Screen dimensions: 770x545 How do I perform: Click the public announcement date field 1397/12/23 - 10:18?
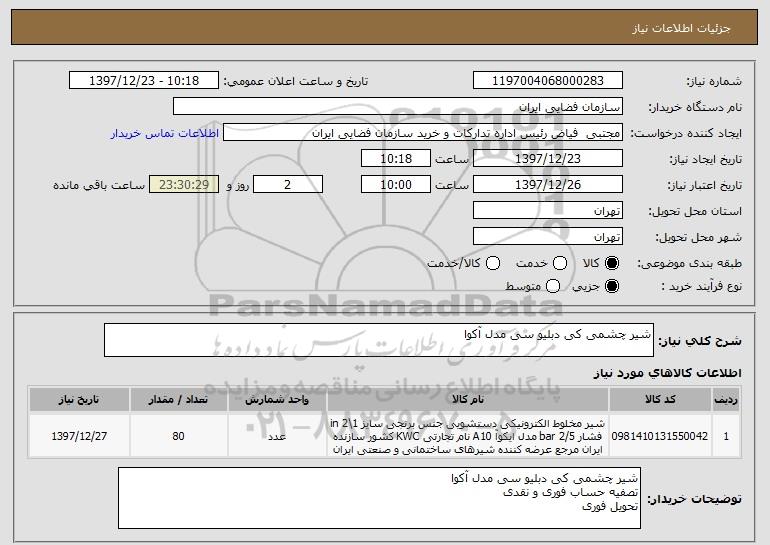(x=144, y=80)
